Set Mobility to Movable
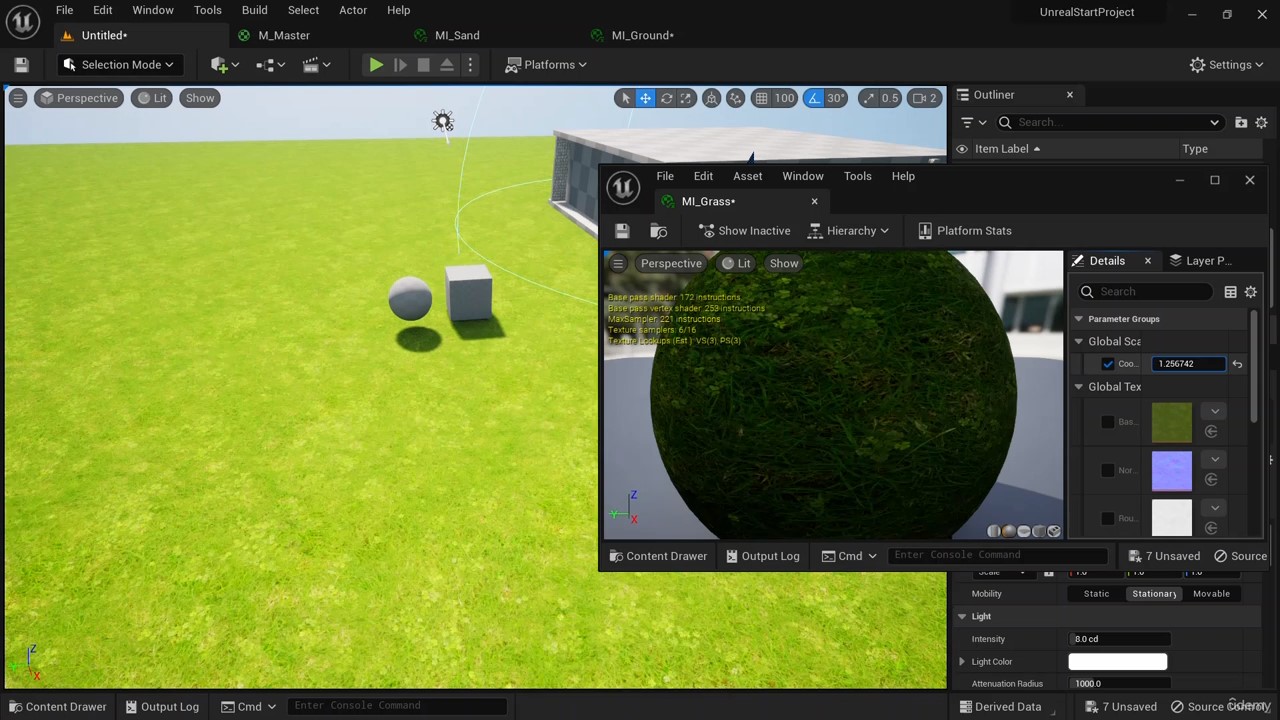The height and width of the screenshot is (720, 1280). coord(1211,594)
